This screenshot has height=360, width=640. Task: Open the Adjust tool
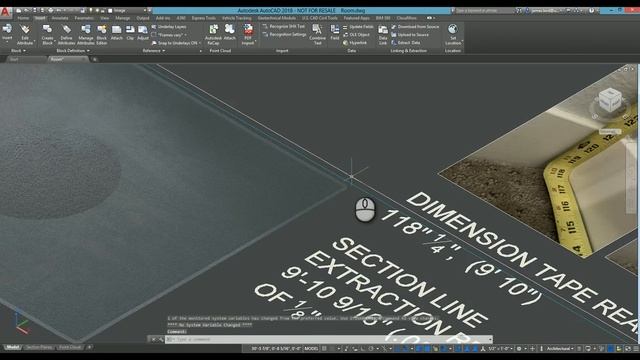[x=142, y=32]
